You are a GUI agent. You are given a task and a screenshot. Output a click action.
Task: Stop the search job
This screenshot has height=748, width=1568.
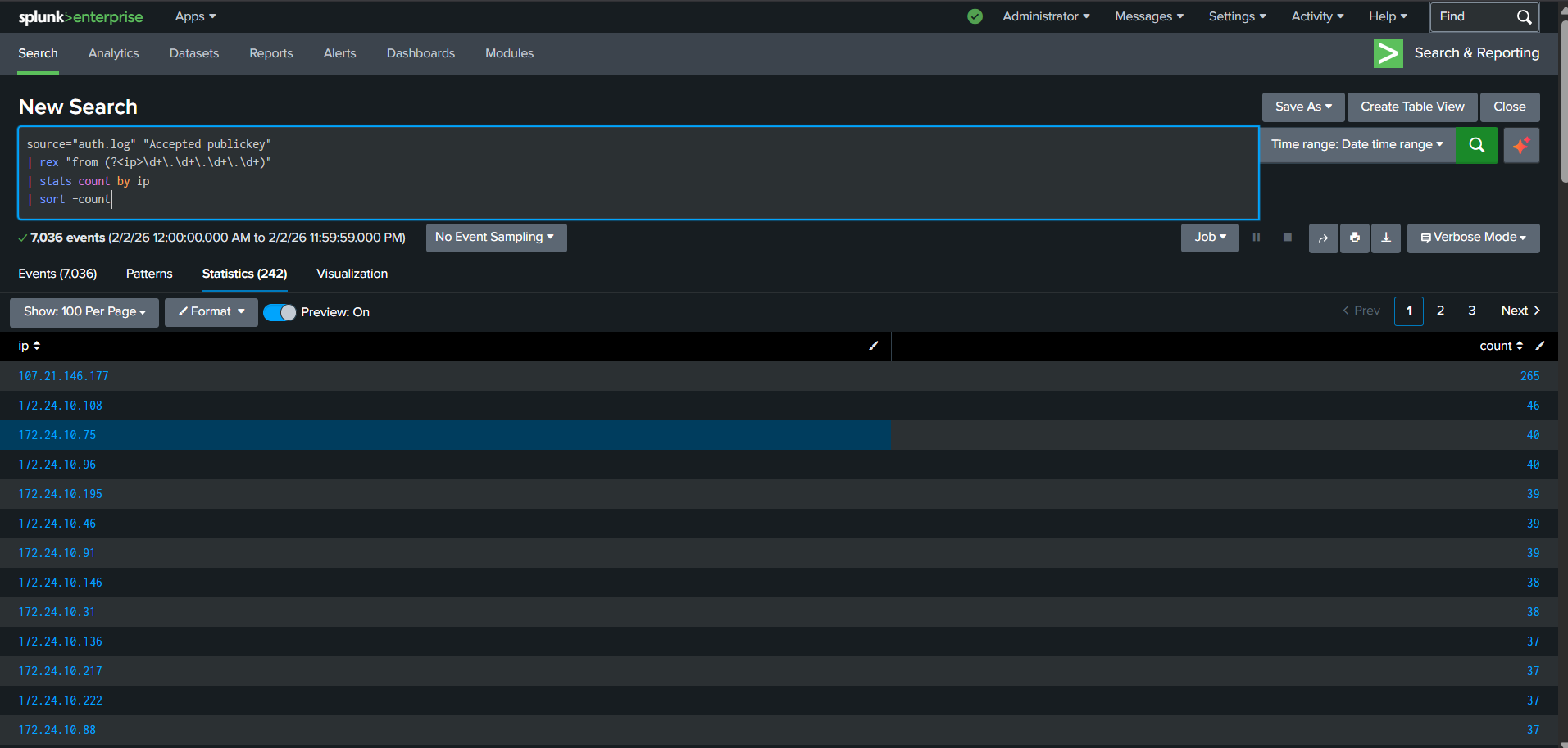pos(1287,238)
